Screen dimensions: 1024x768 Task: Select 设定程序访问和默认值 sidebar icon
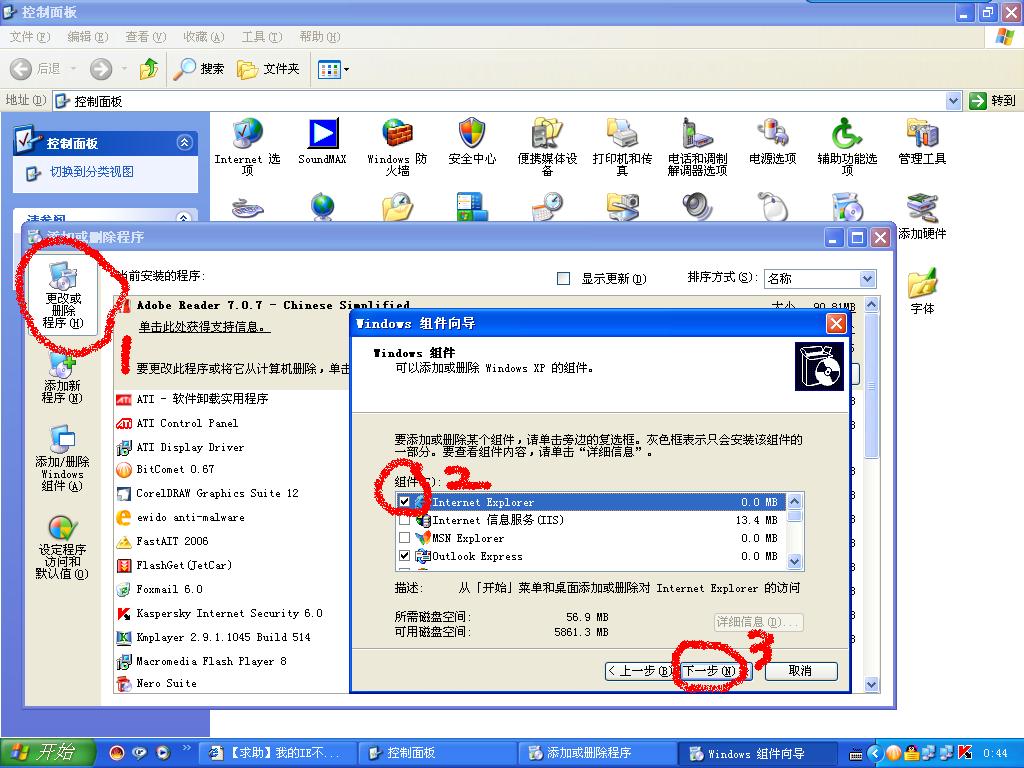tap(62, 547)
